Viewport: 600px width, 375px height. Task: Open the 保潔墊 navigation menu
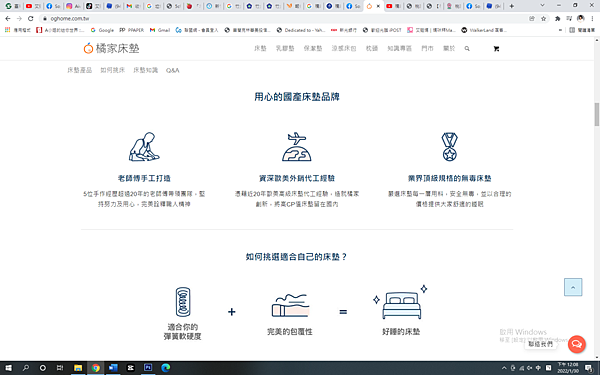tap(313, 49)
